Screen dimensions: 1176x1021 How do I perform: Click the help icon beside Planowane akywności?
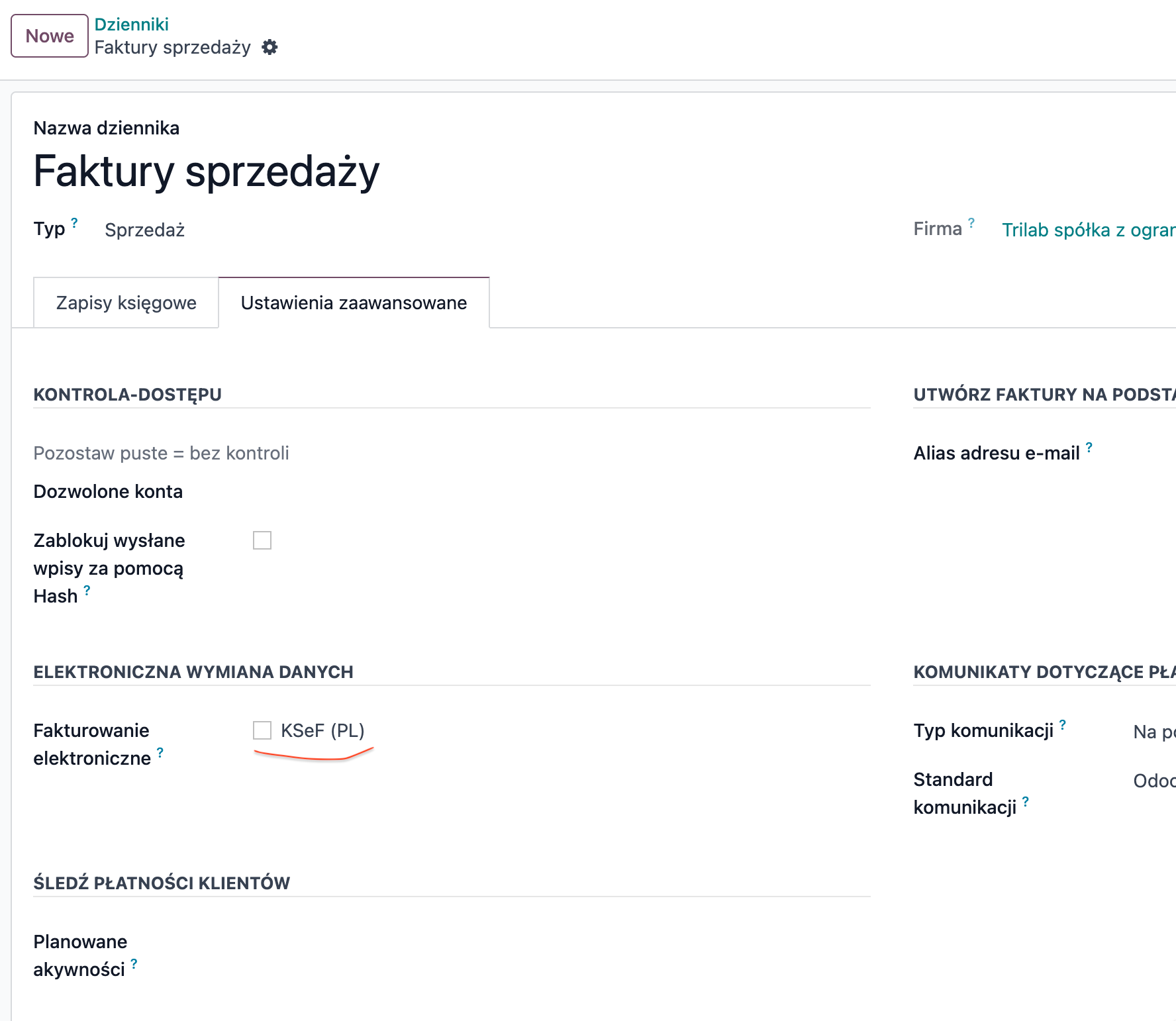pos(134,963)
